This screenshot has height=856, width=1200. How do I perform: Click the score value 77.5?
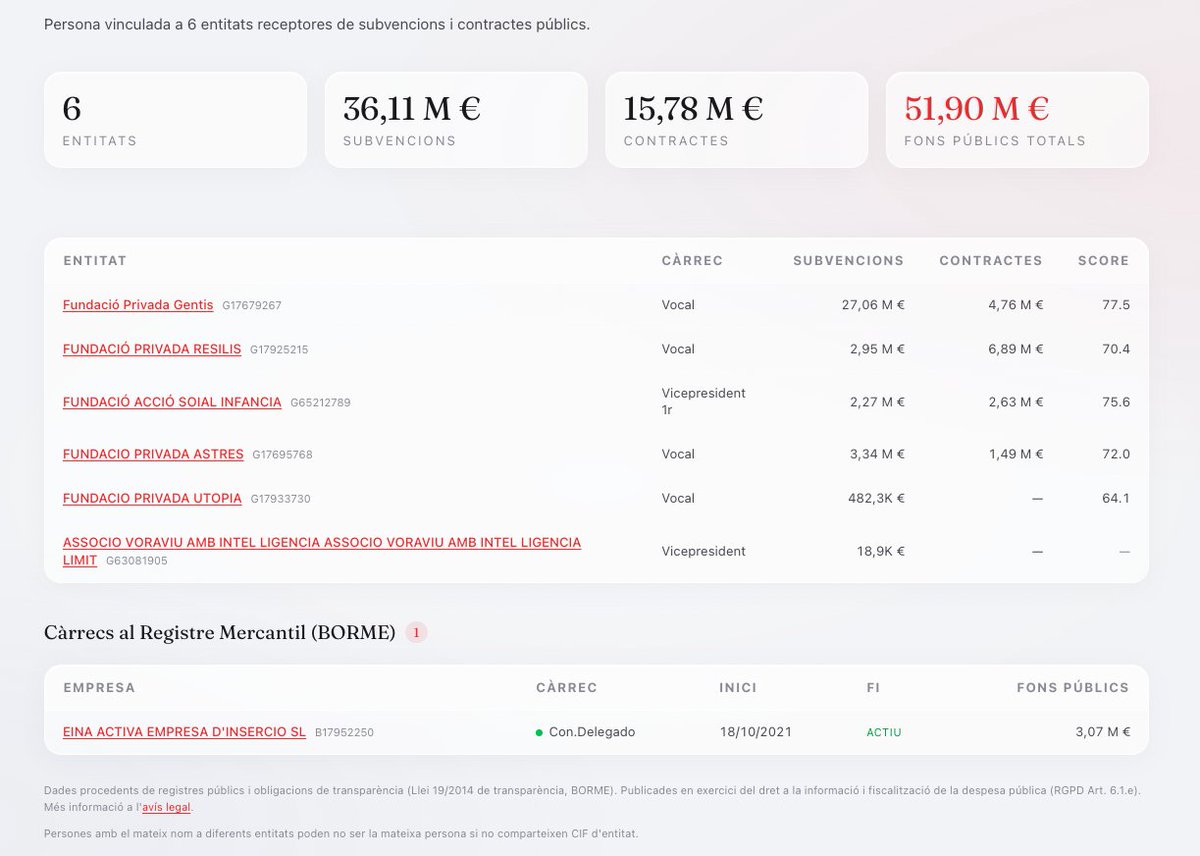pyautogui.click(x=1116, y=305)
